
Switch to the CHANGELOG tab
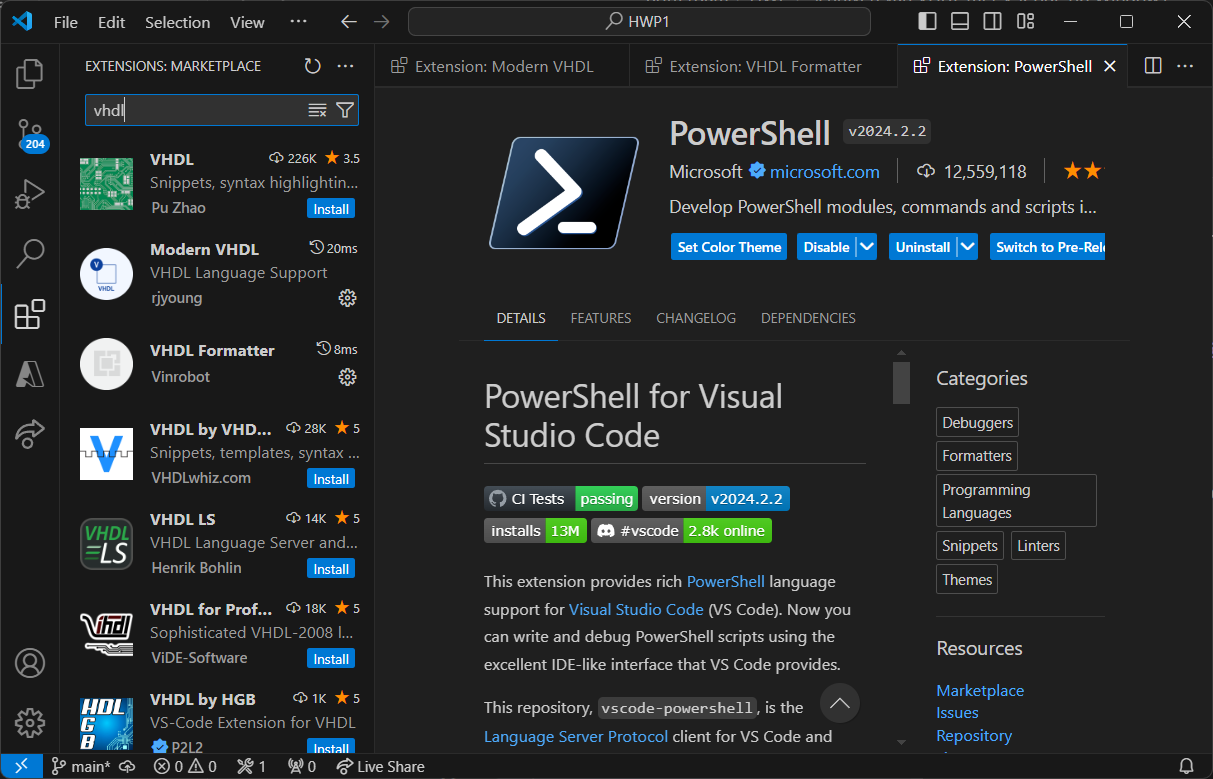696,318
